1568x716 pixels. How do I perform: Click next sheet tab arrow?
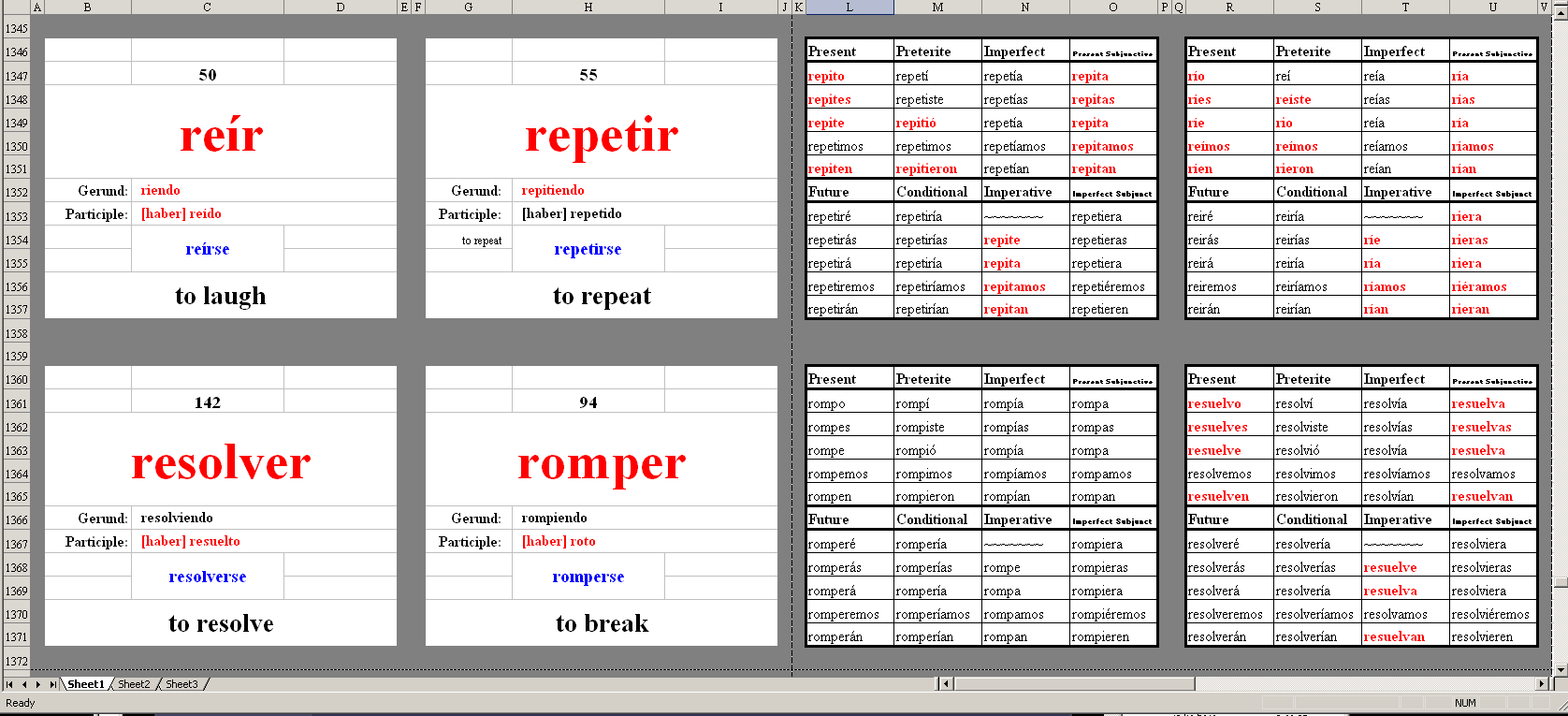(x=38, y=684)
